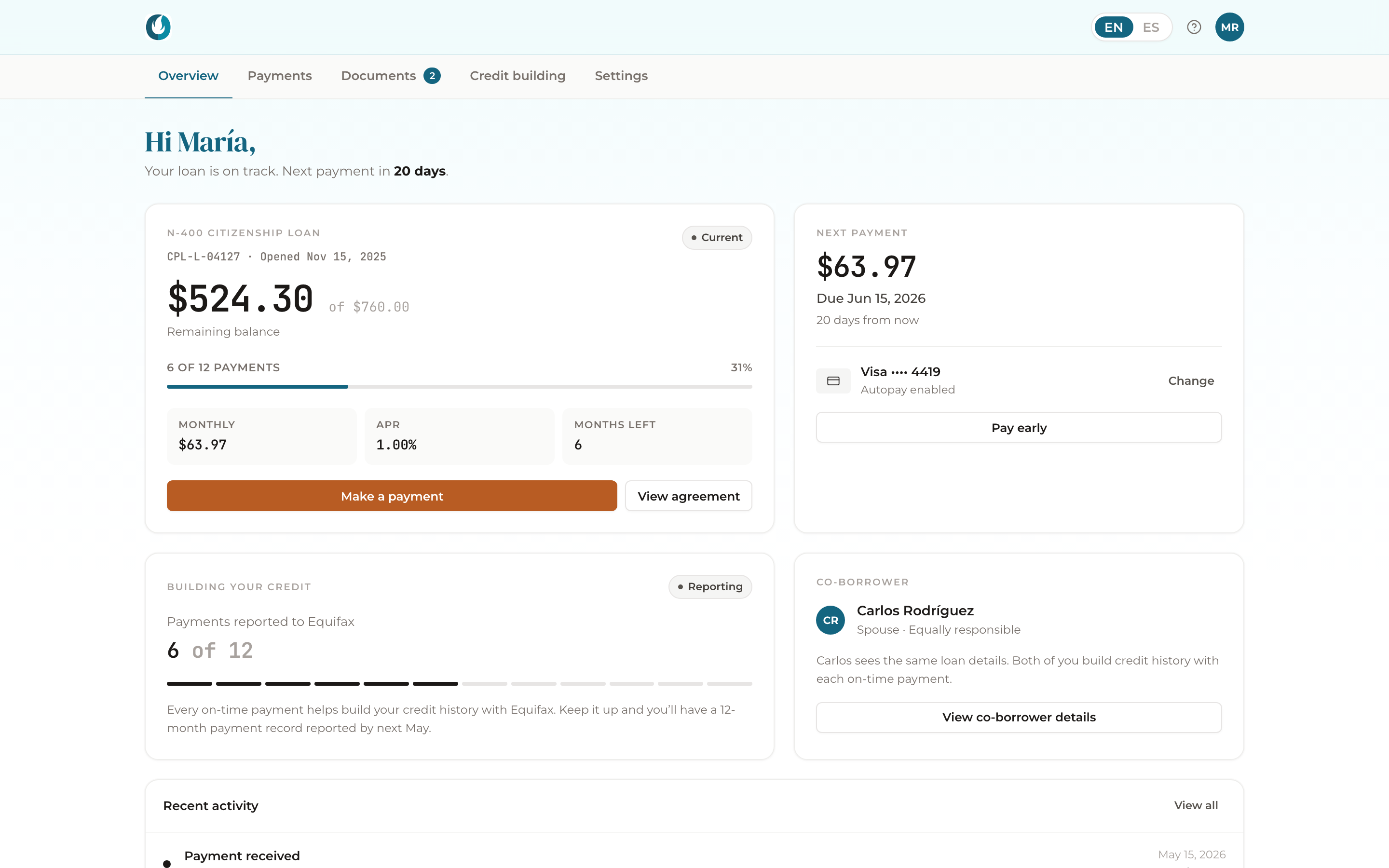This screenshot has width=1389, height=868.
Task: Click the 31% progress percentage label
Action: [x=741, y=367]
